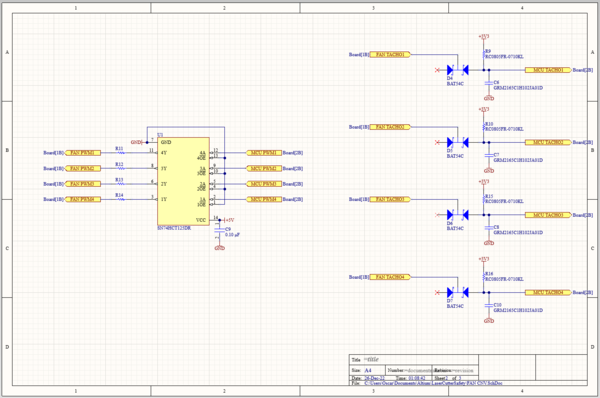
Task: Select the yellow SN74HCT125DR IC body
Action: coord(183,181)
